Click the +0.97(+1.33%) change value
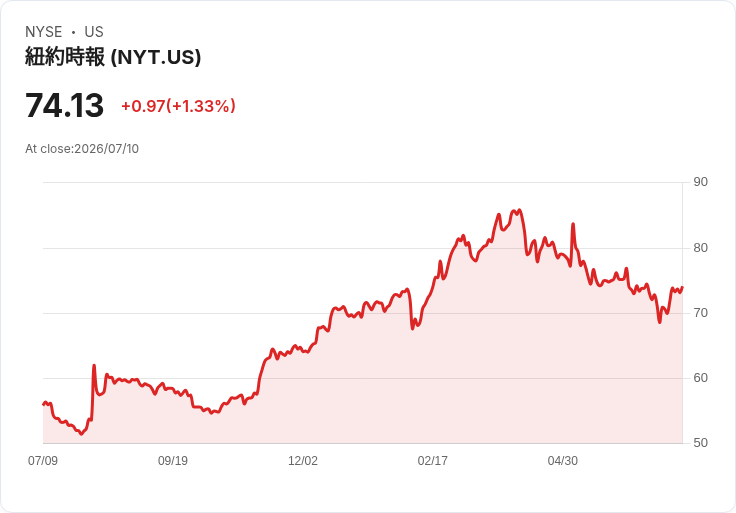This screenshot has height=513, width=736. 178,106
